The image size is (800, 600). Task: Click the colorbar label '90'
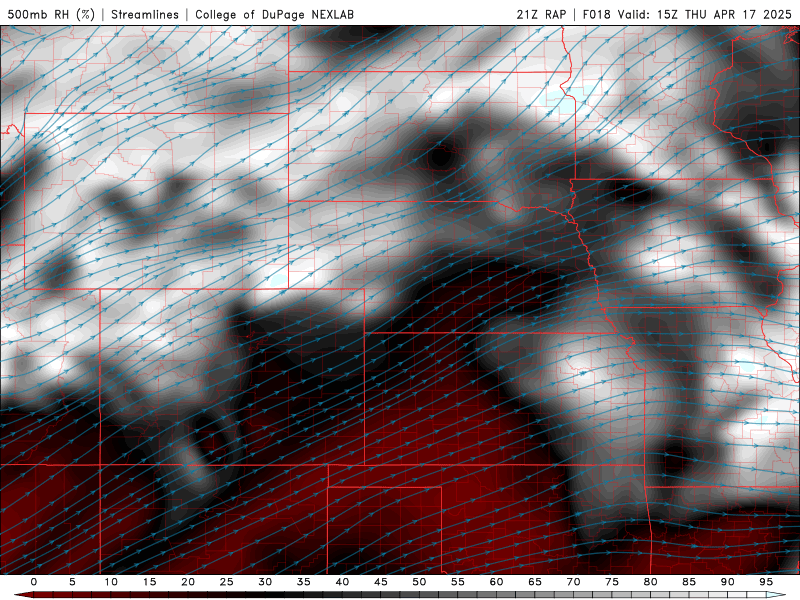click(727, 582)
